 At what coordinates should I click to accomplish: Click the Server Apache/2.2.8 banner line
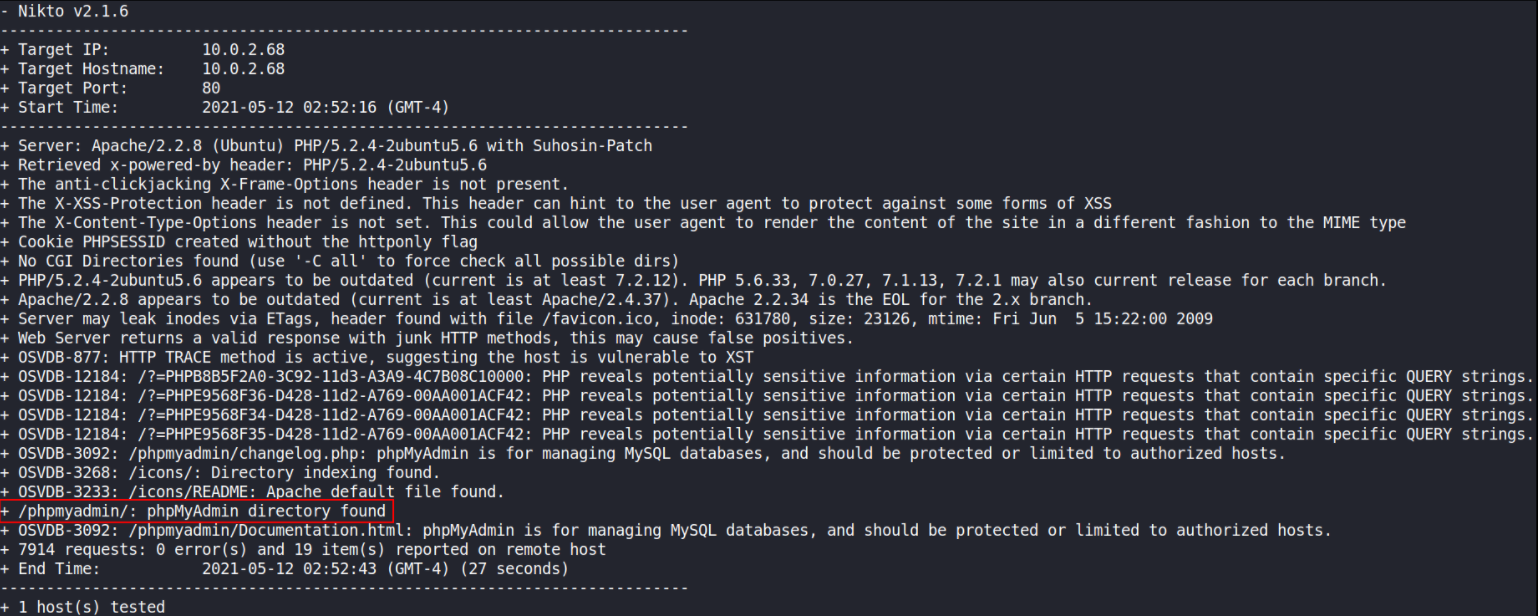tap(327, 146)
